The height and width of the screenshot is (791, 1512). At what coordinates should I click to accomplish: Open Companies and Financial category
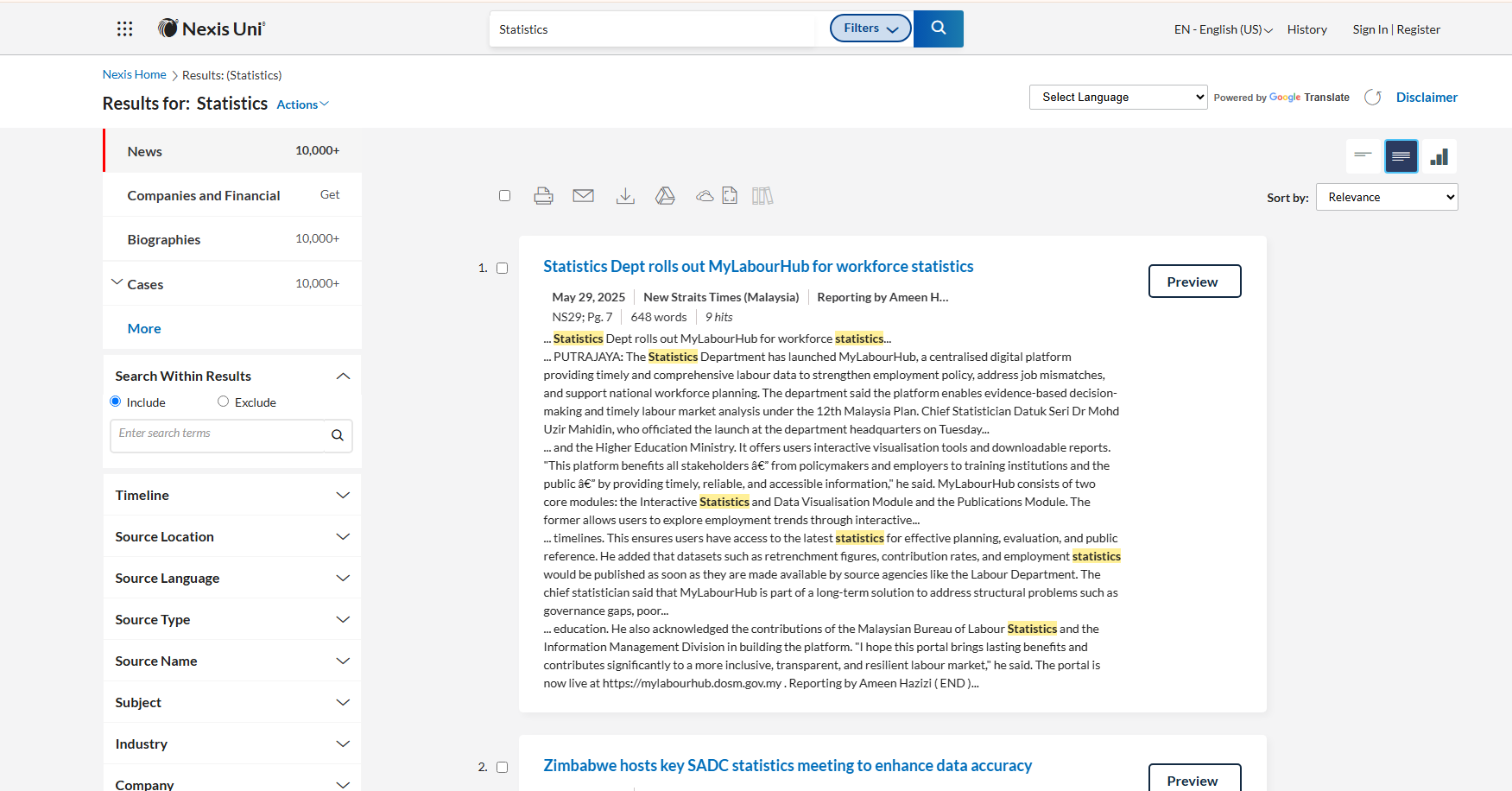click(204, 195)
